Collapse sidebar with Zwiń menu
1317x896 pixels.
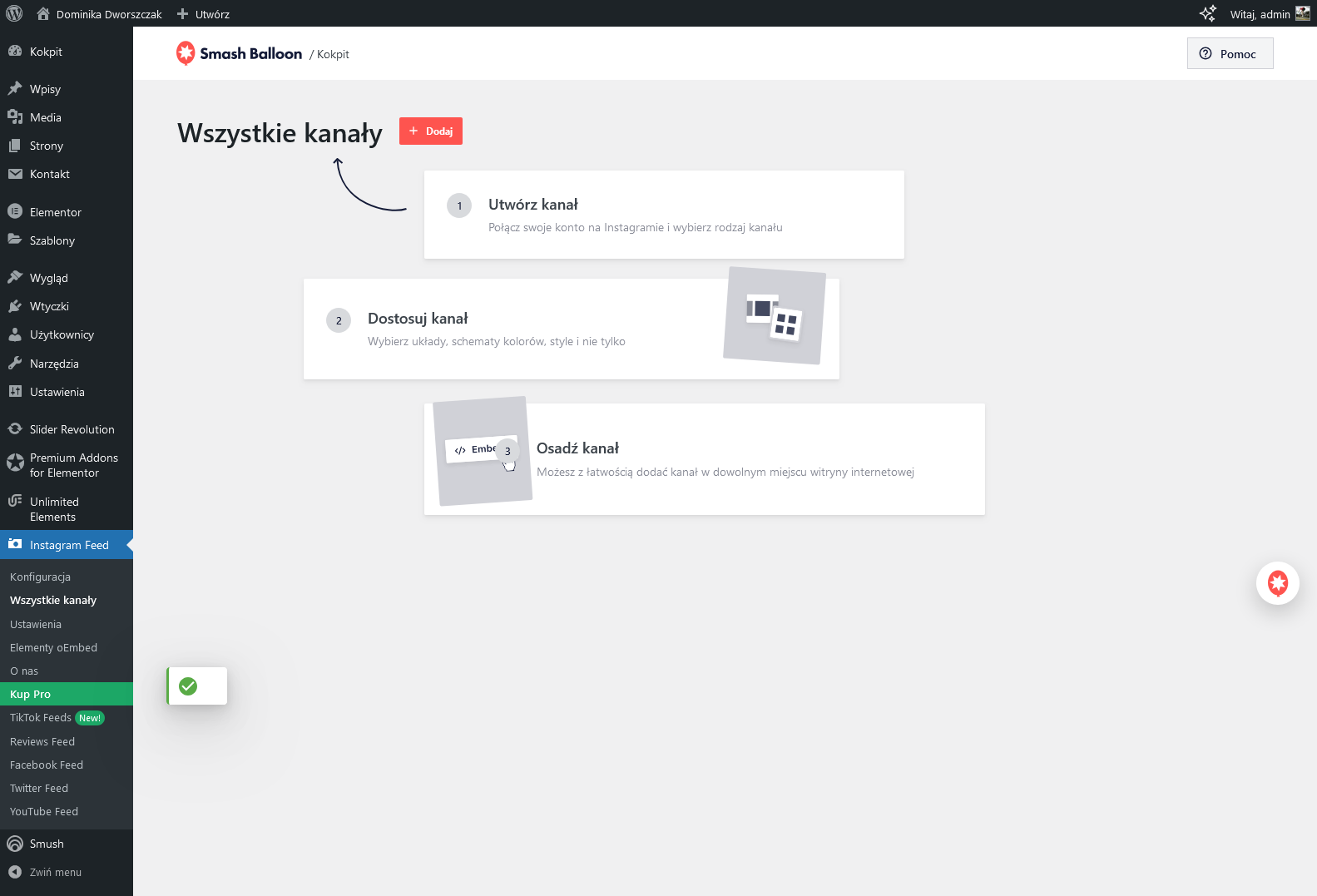coord(55,872)
